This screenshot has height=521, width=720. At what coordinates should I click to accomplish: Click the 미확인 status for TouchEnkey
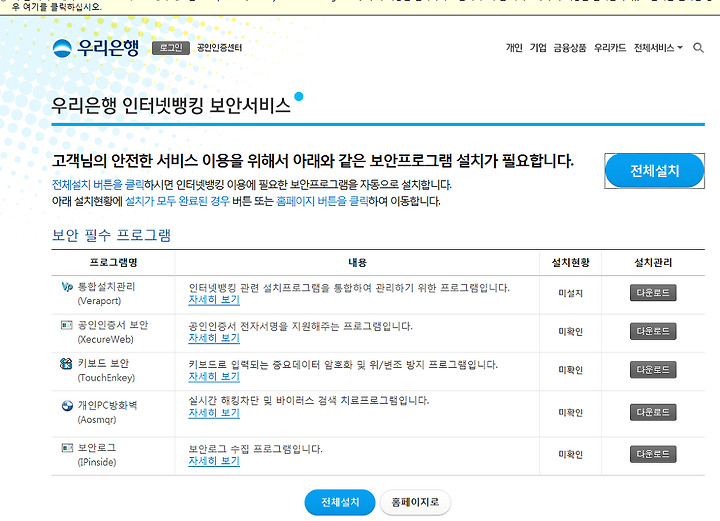click(570, 370)
